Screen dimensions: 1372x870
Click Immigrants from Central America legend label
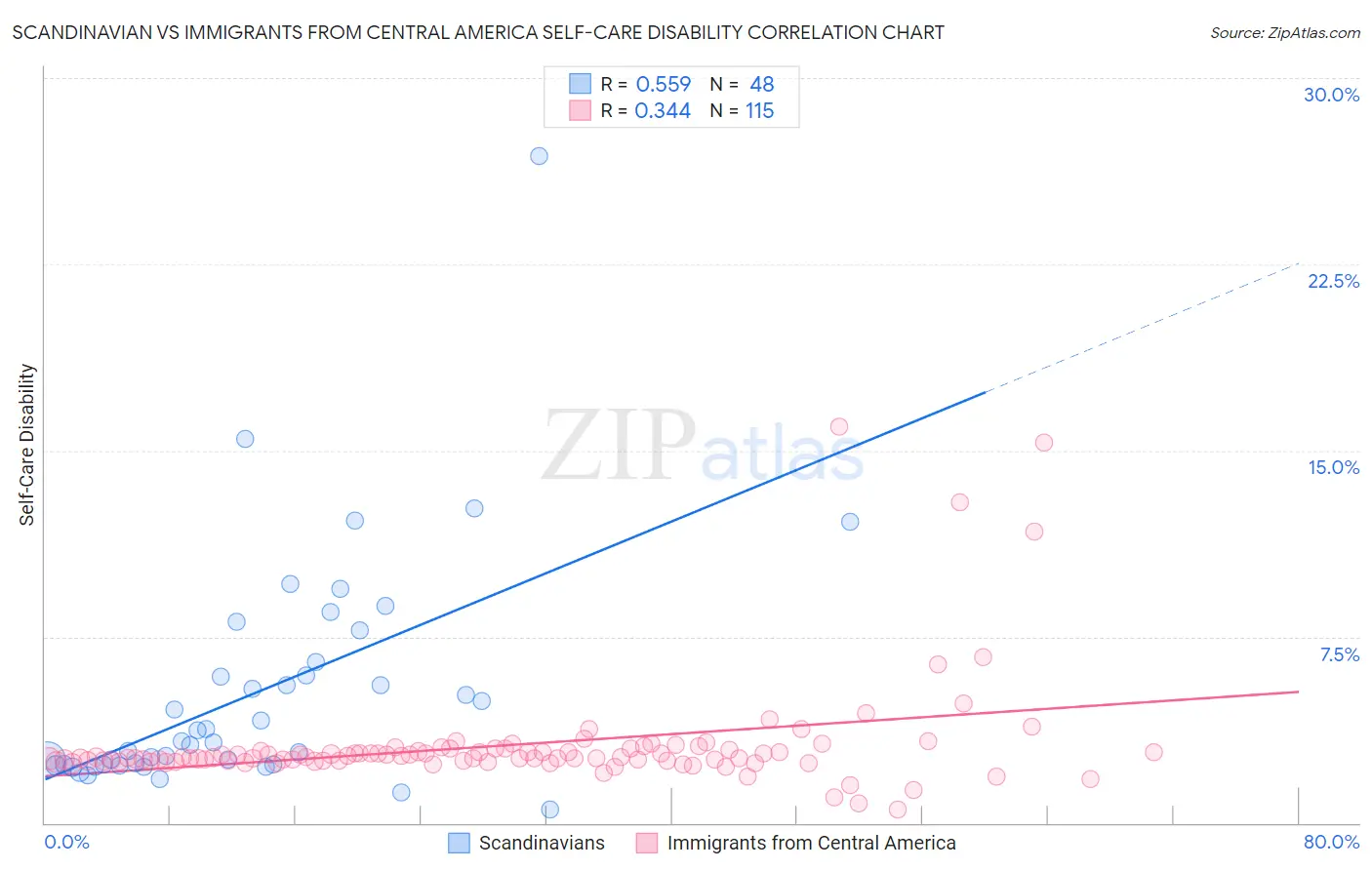pos(811,843)
